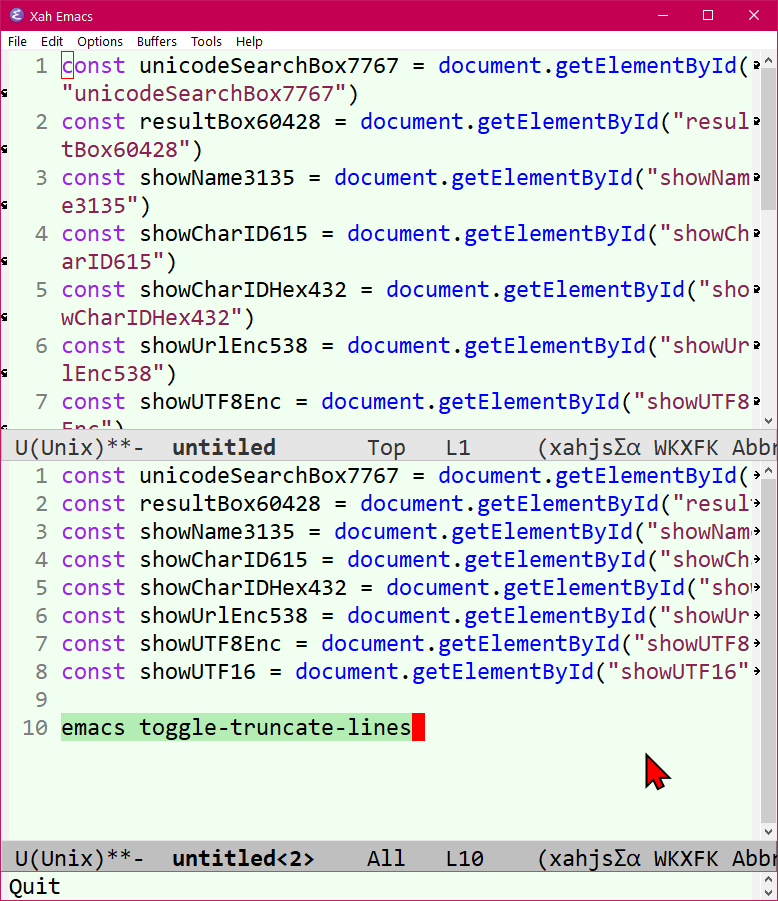The image size is (778, 901).
Task: Open the Tools menu
Action: point(206,41)
